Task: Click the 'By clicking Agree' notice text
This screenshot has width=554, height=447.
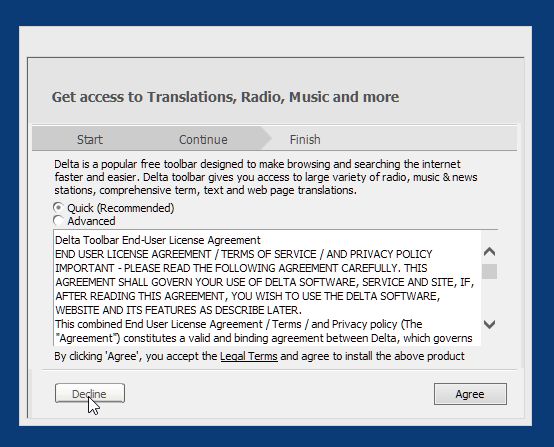Action: (259, 356)
